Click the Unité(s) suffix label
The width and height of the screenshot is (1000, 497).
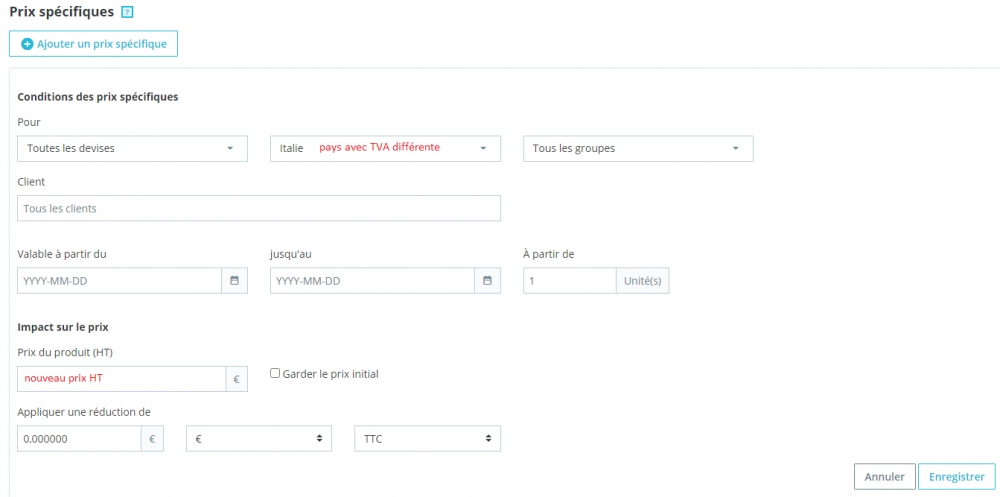coord(642,281)
